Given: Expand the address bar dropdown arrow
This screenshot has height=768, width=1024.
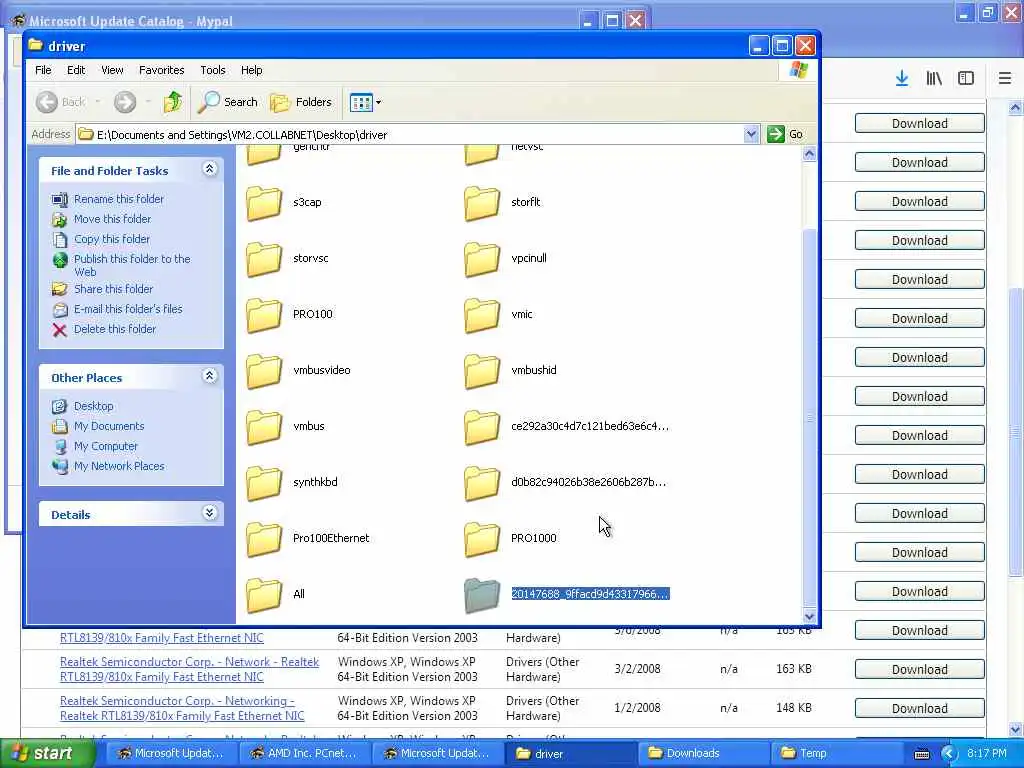Looking at the screenshot, I should pyautogui.click(x=751, y=135).
